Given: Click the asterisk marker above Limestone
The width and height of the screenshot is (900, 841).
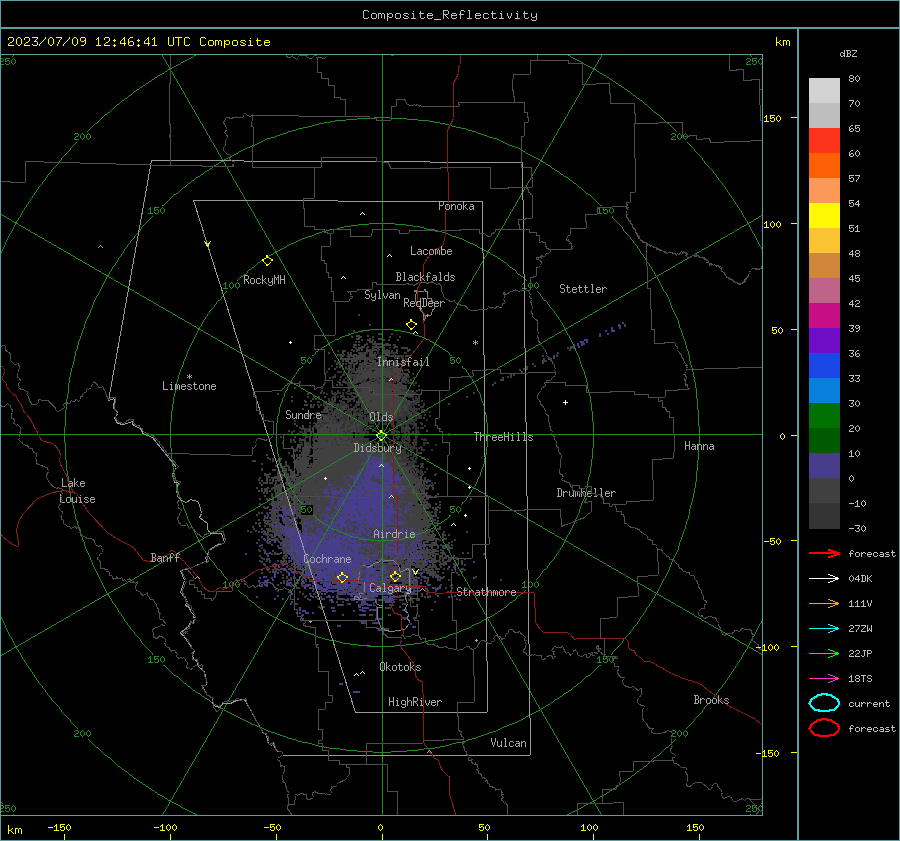Looking at the screenshot, I should click(189, 377).
